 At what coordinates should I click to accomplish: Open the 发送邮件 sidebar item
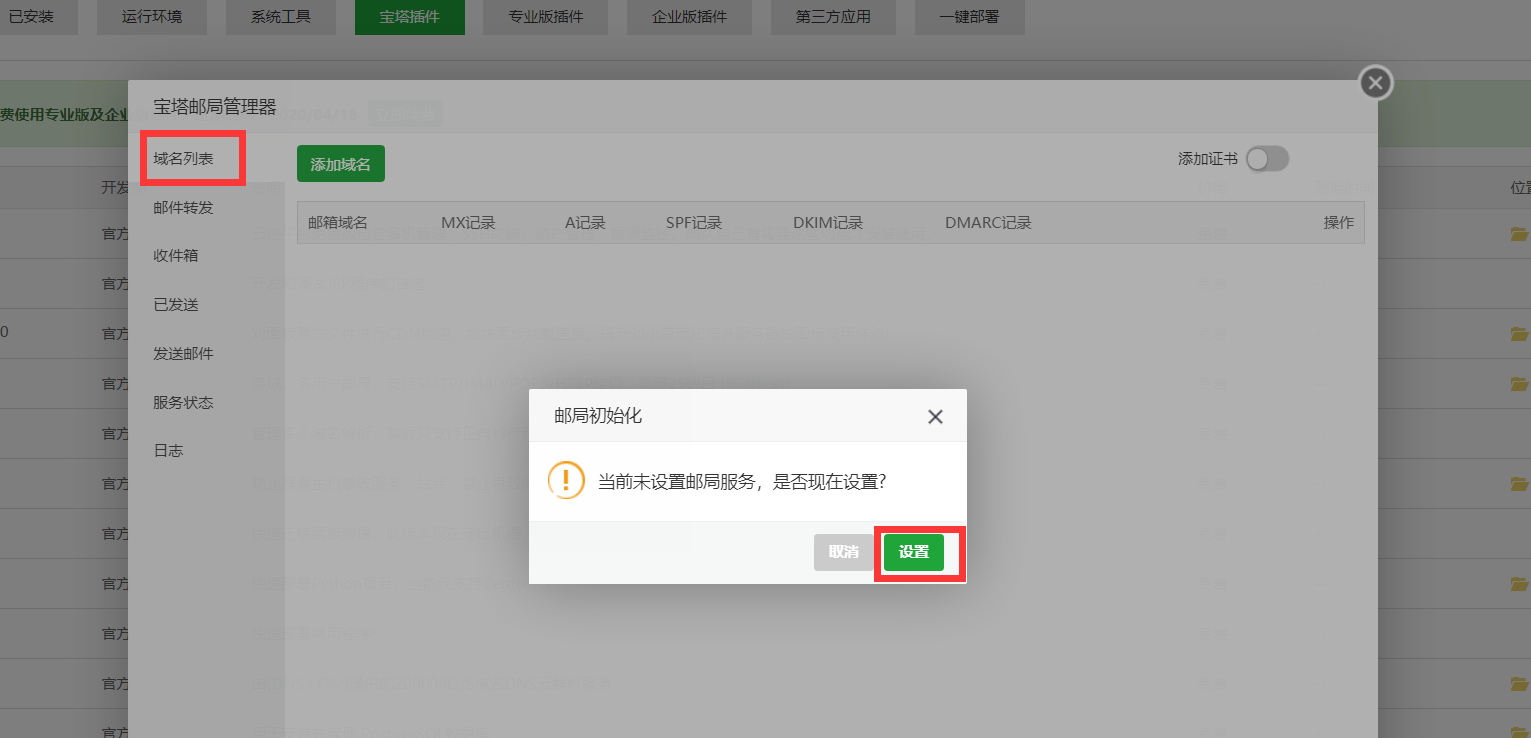click(183, 354)
